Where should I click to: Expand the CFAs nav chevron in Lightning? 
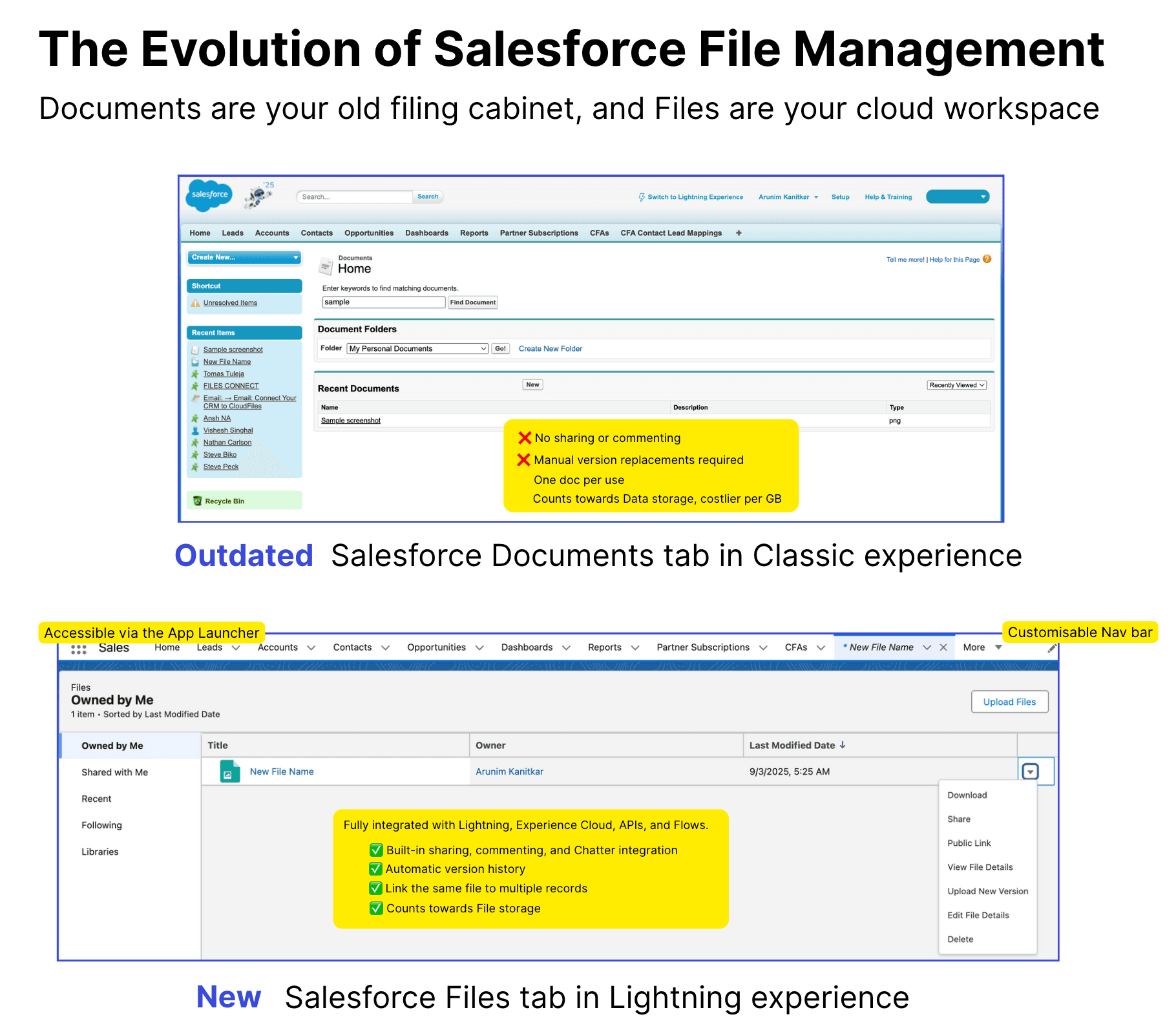821,647
